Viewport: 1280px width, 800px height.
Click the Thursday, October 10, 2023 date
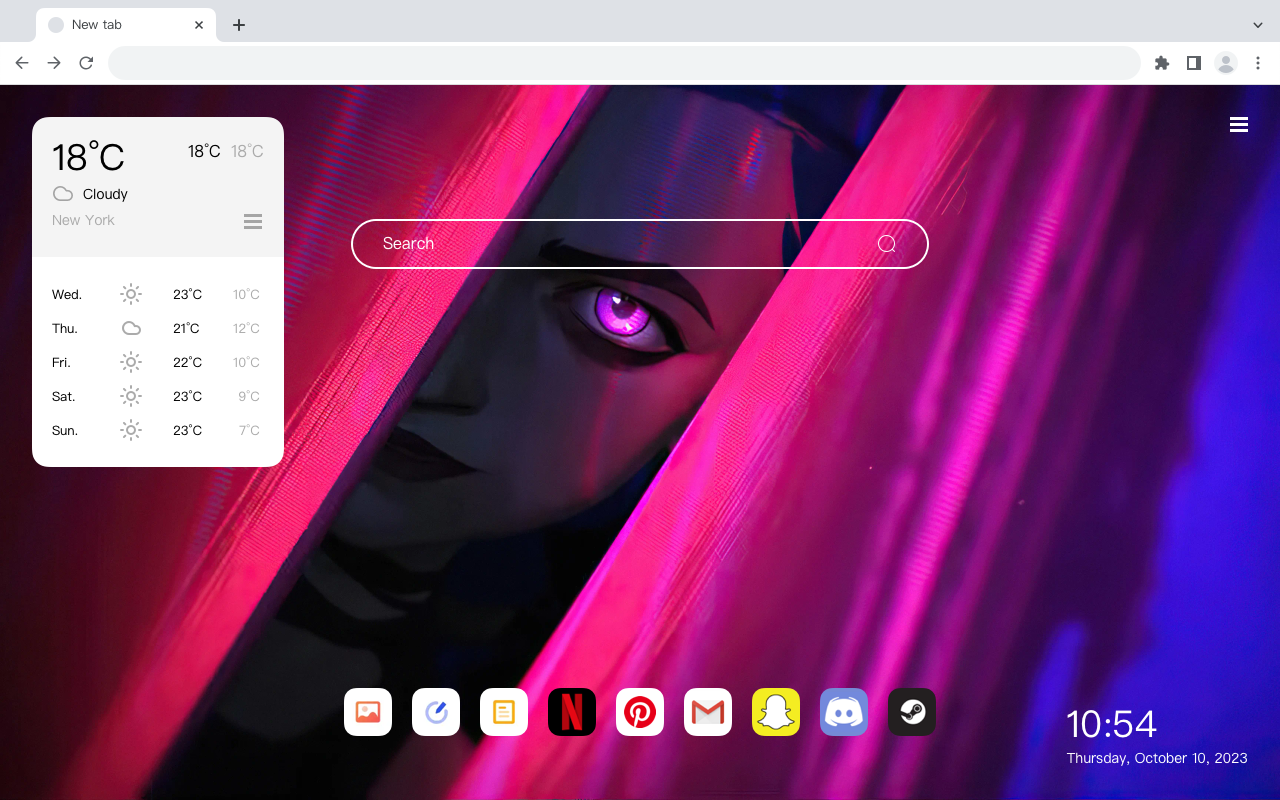[1157, 758]
